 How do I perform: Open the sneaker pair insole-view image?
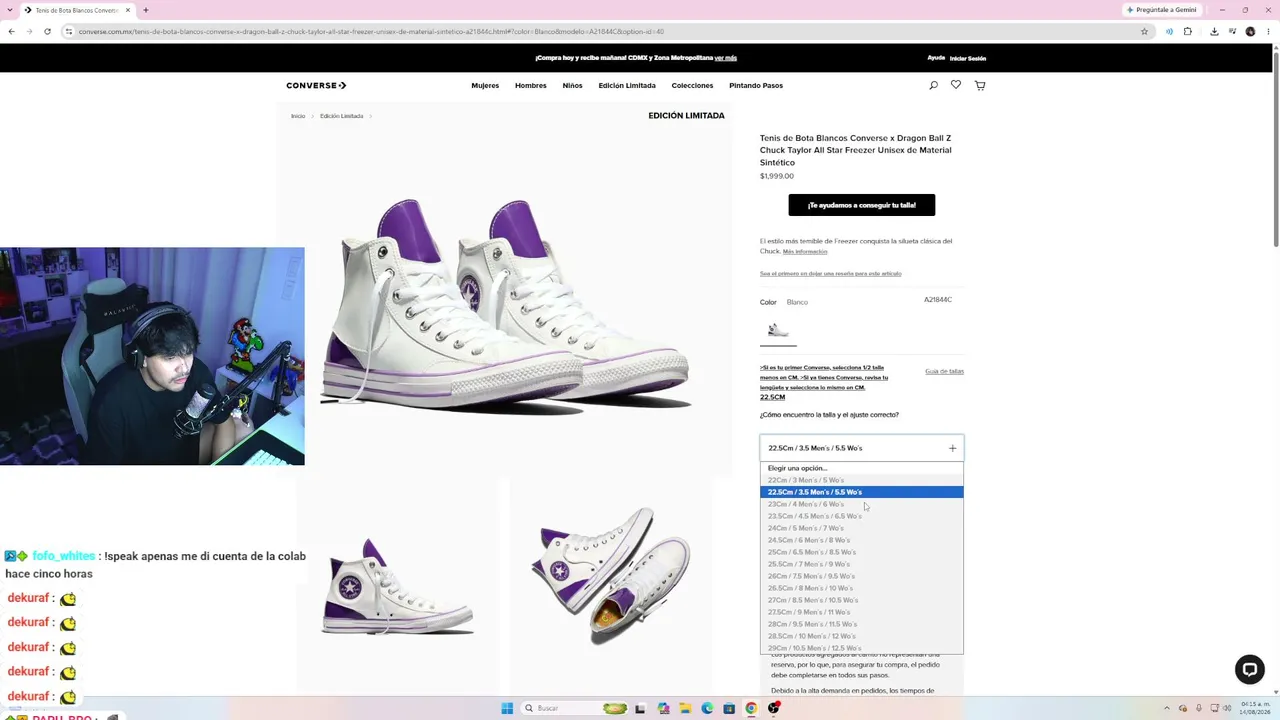[610, 575]
